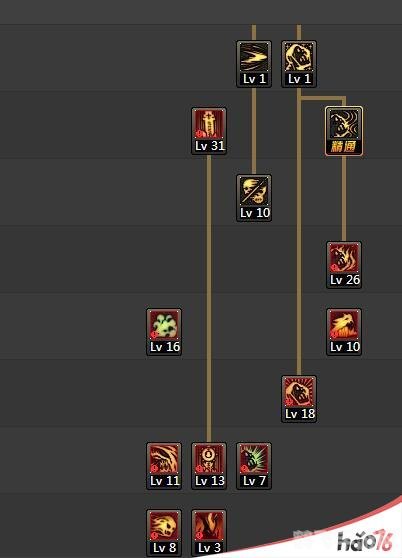Image resolution: width=402 pixels, height=558 pixels.
Task: Pick the Lv 10 red flame beast skill
Action: pyautogui.click(x=344, y=332)
